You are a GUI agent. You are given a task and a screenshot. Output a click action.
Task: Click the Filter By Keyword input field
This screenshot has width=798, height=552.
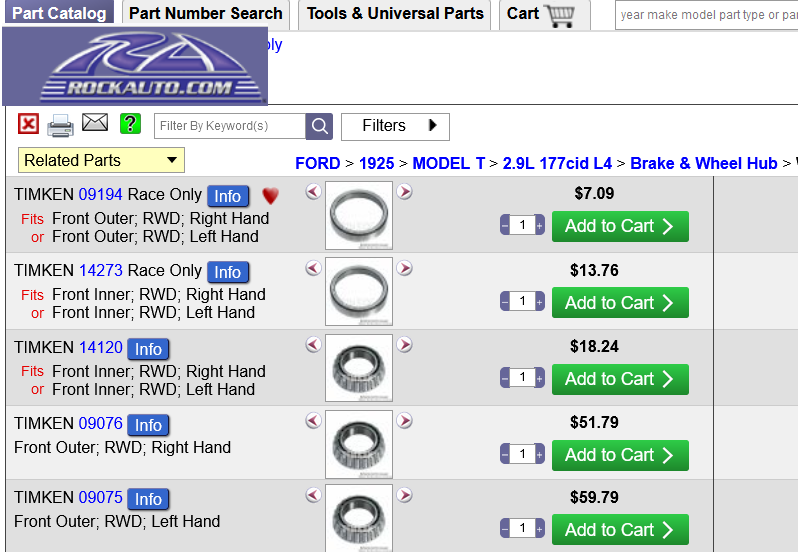(229, 126)
